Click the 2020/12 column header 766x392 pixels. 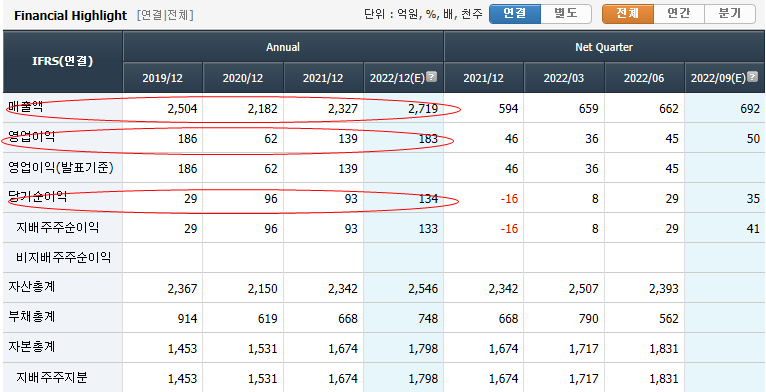point(243,78)
